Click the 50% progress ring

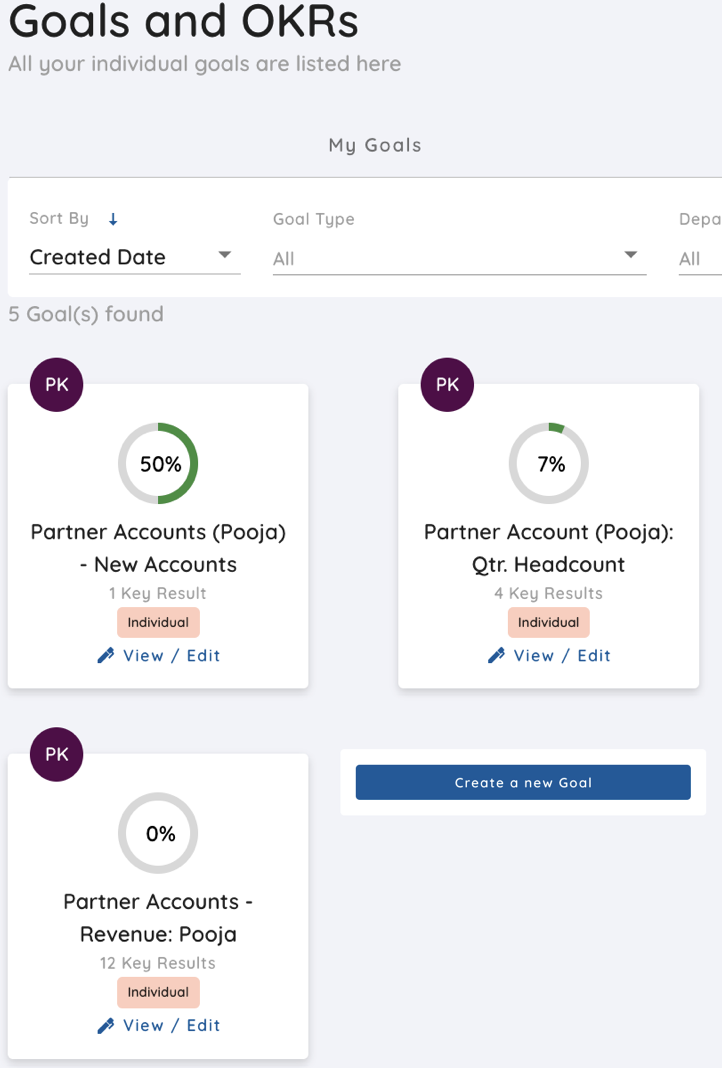click(x=158, y=464)
